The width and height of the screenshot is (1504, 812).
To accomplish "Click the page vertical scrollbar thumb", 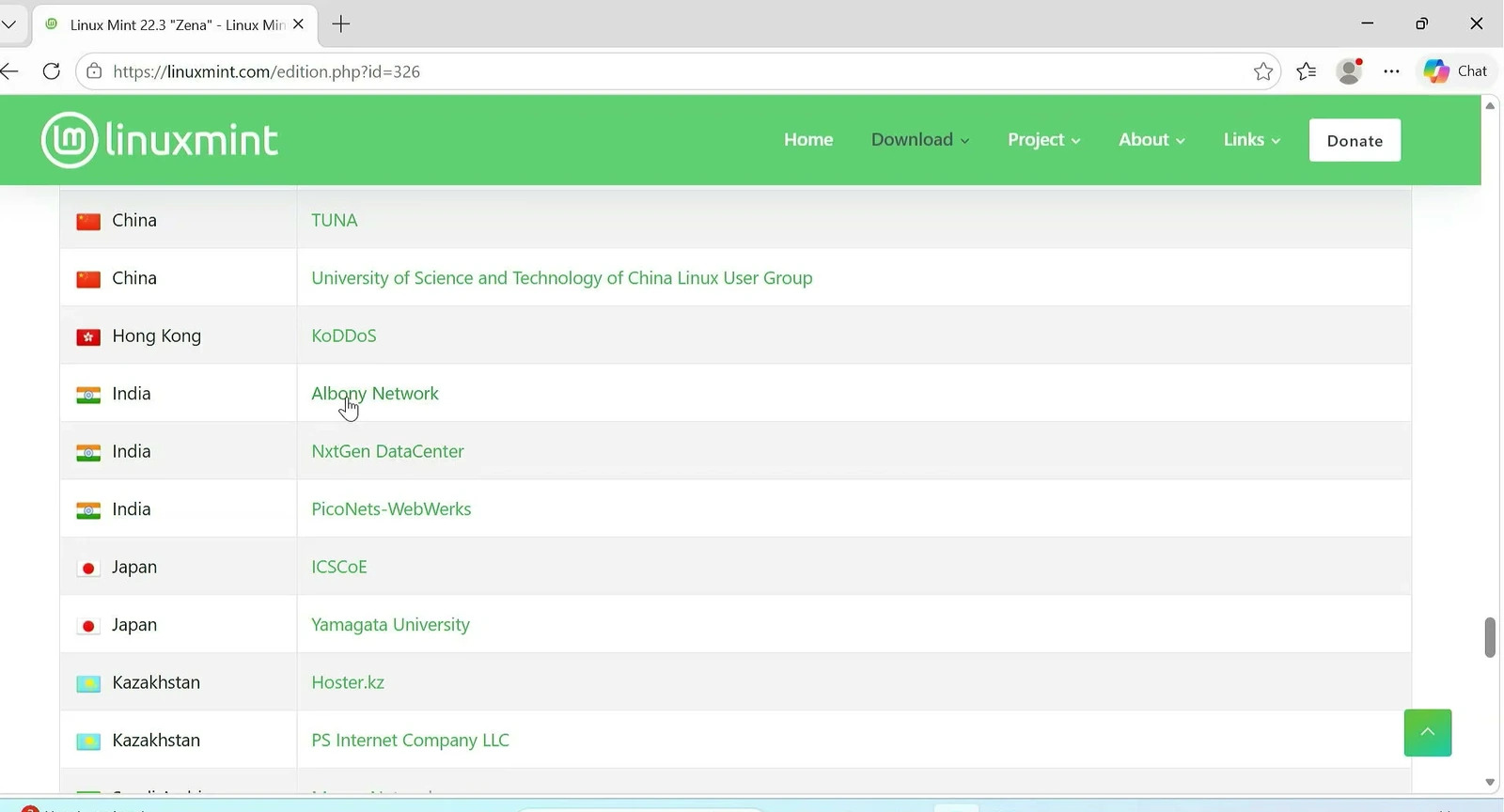I will 1490,637.
